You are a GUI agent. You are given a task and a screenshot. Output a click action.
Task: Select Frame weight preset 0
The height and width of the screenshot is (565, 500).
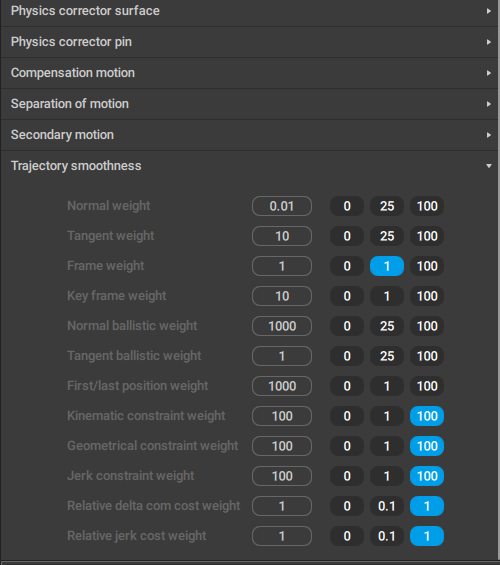point(347,266)
